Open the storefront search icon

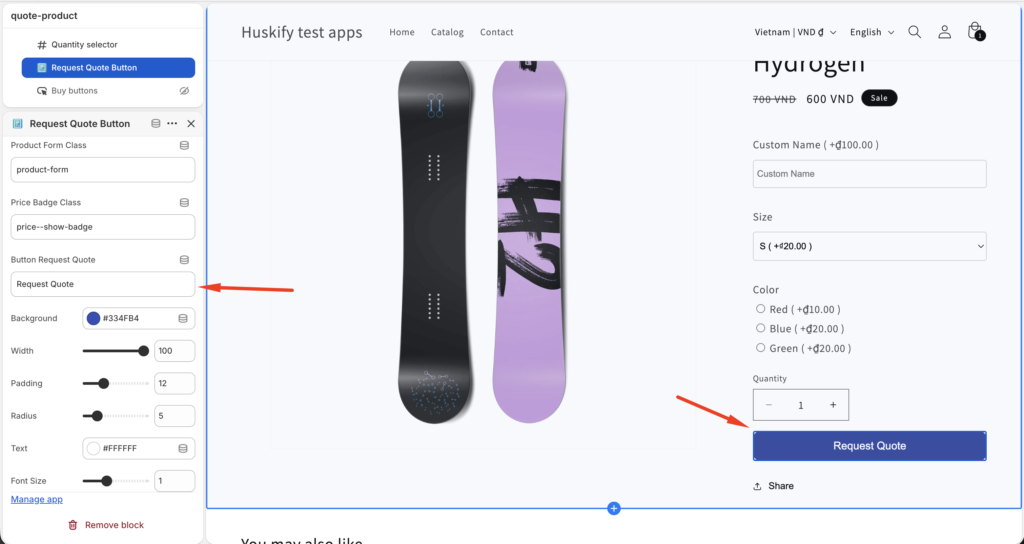pos(914,32)
